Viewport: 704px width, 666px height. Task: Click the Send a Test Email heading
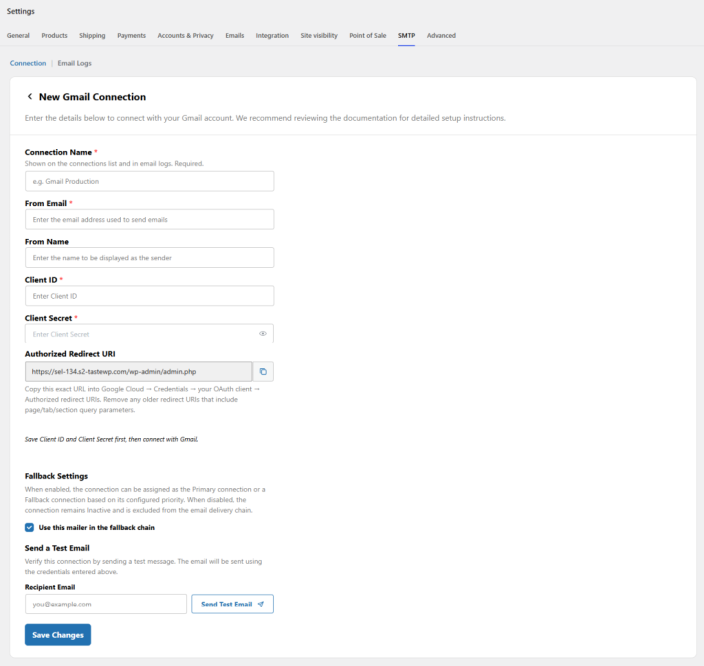57,548
